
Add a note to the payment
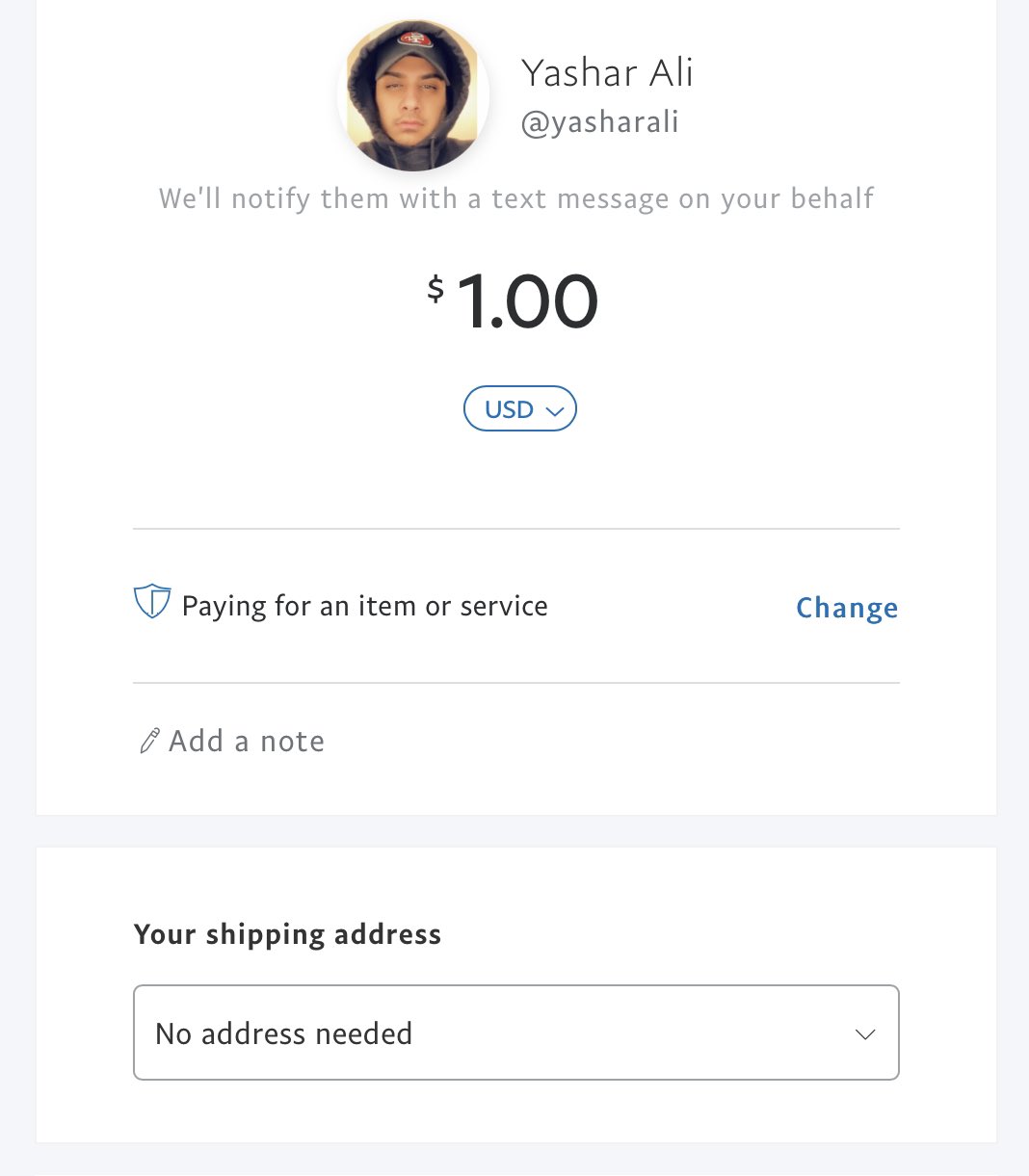click(x=247, y=741)
